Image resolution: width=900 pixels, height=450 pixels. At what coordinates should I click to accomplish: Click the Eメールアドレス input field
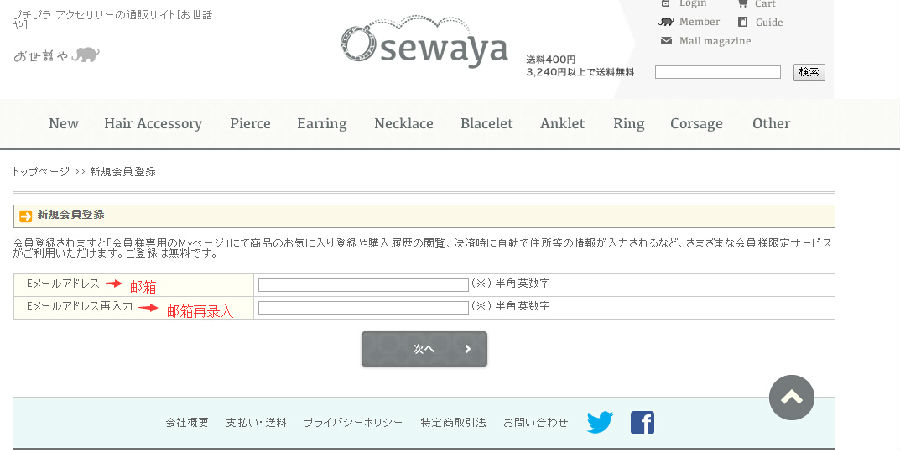(x=363, y=285)
